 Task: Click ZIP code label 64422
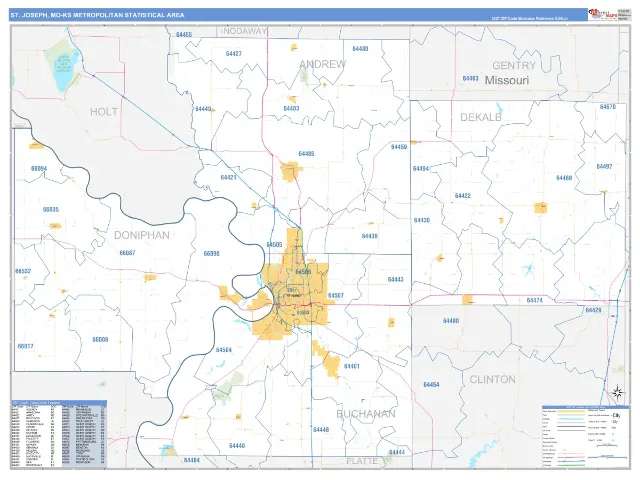point(463,196)
